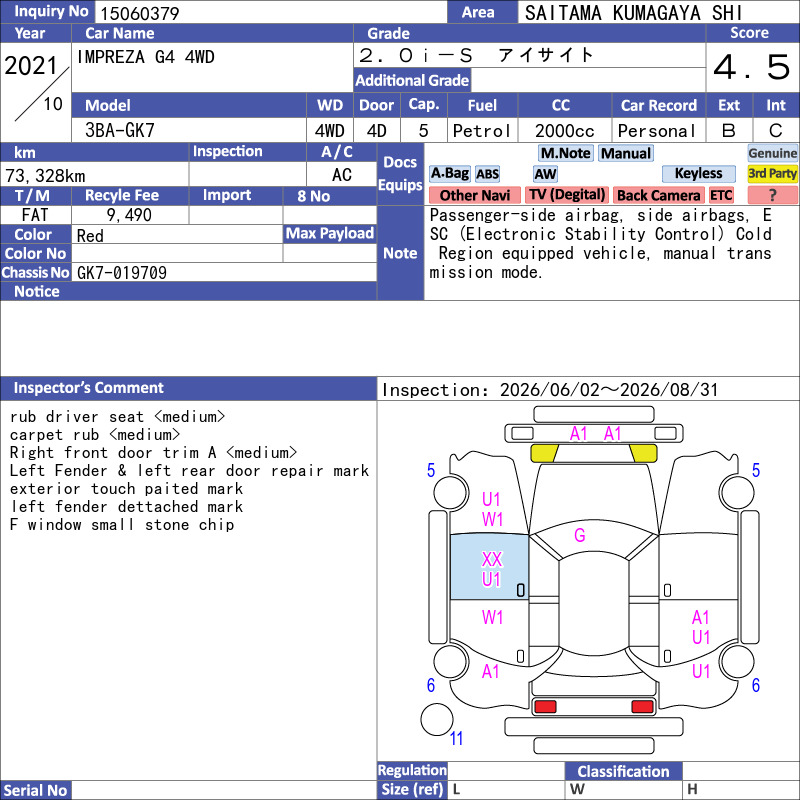Image resolution: width=800 pixels, height=800 pixels.
Task: Click the left red tail light
Action: [544, 707]
